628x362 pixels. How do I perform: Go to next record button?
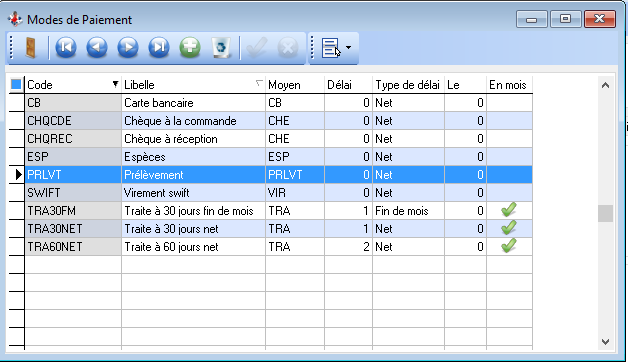pyautogui.click(x=128, y=48)
